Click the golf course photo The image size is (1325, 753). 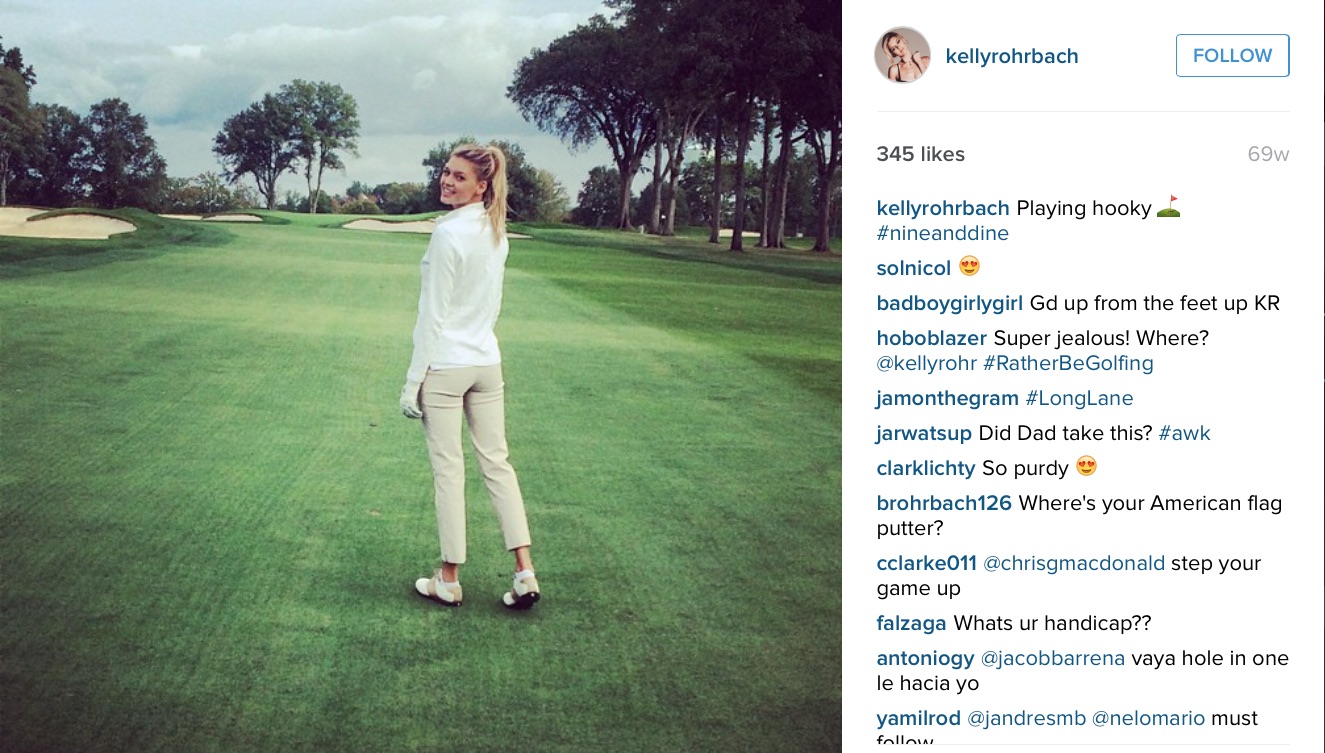click(x=421, y=376)
